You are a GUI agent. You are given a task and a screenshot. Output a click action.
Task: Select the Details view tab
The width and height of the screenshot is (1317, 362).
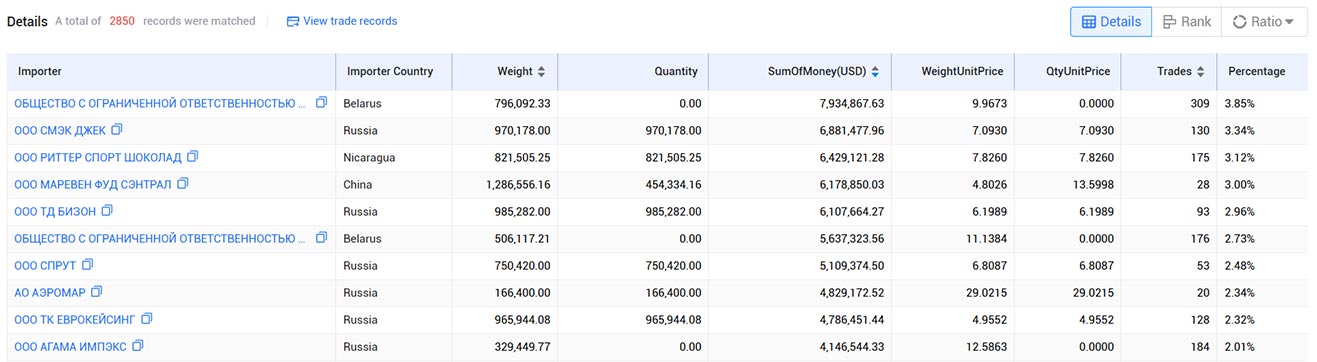pyautogui.click(x=1111, y=22)
